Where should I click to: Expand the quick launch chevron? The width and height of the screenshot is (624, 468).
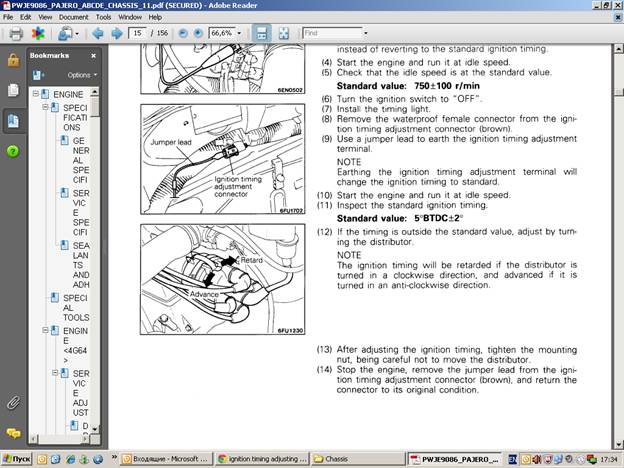(114, 457)
